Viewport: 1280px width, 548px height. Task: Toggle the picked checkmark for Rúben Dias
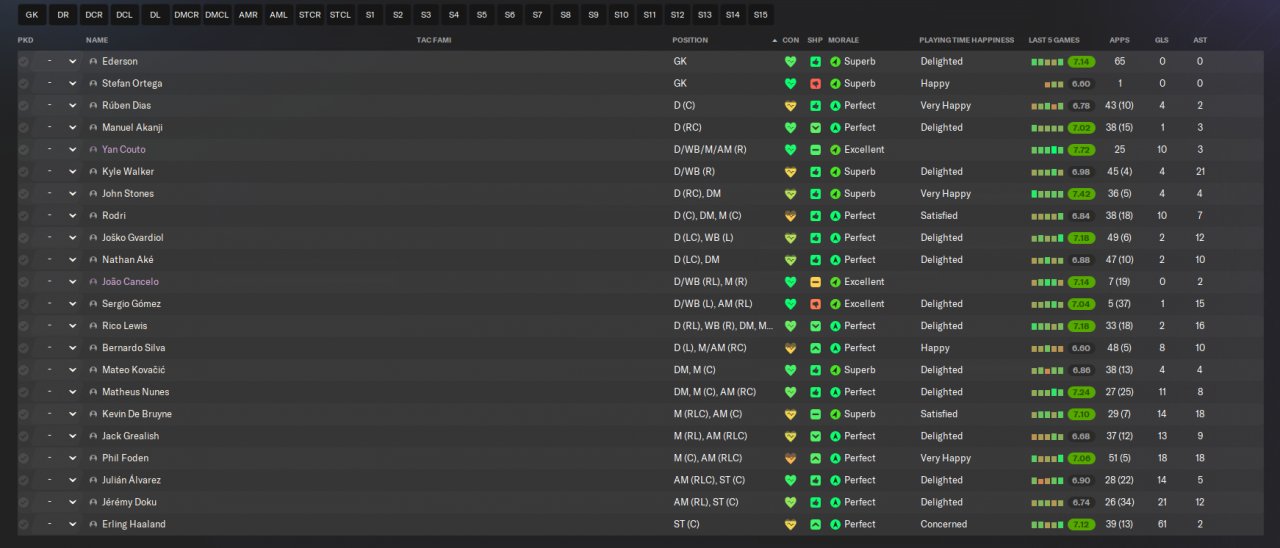click(24, 105)
